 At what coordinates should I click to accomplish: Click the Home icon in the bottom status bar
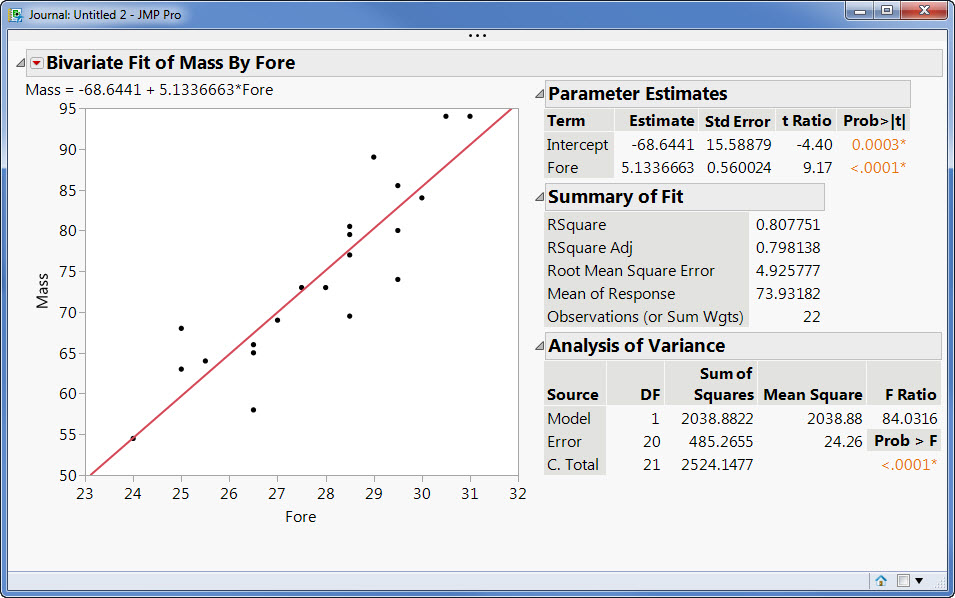coord(881,580)
